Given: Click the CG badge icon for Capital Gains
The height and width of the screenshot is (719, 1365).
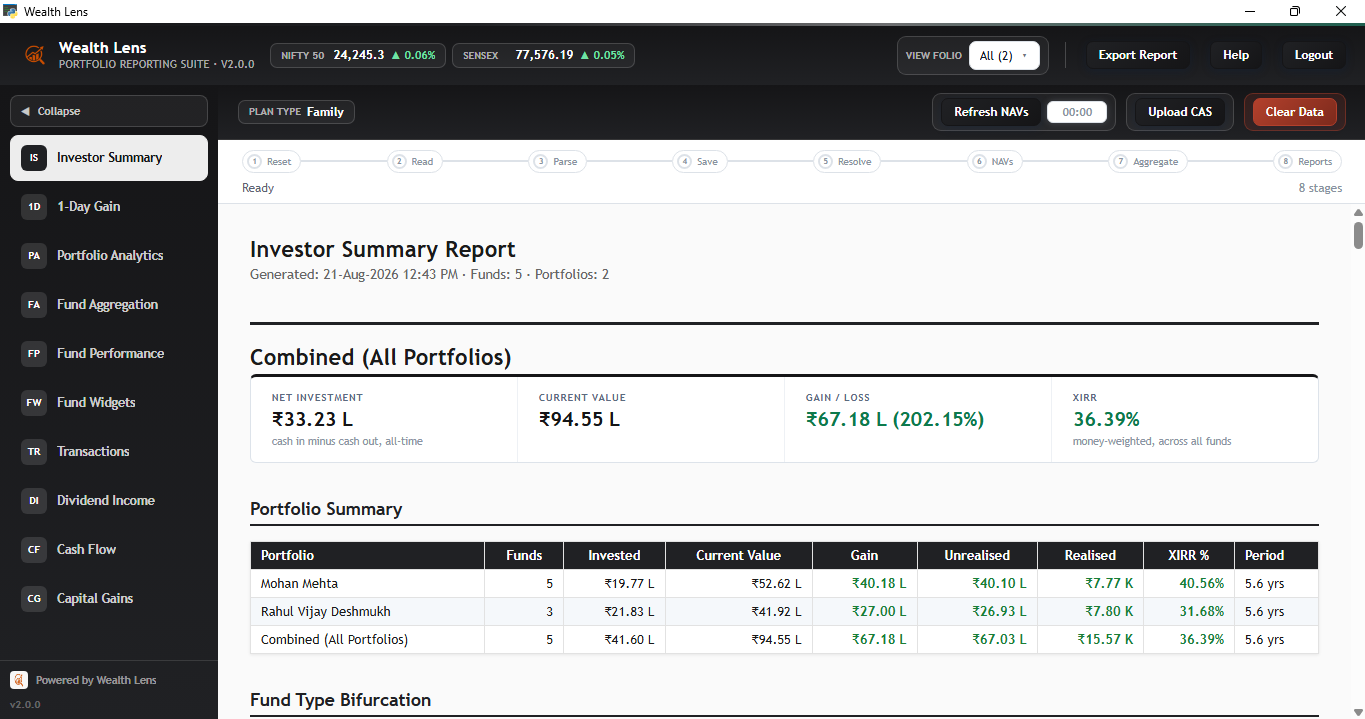Looking at the screenshot, I should (x=34, y=599).
